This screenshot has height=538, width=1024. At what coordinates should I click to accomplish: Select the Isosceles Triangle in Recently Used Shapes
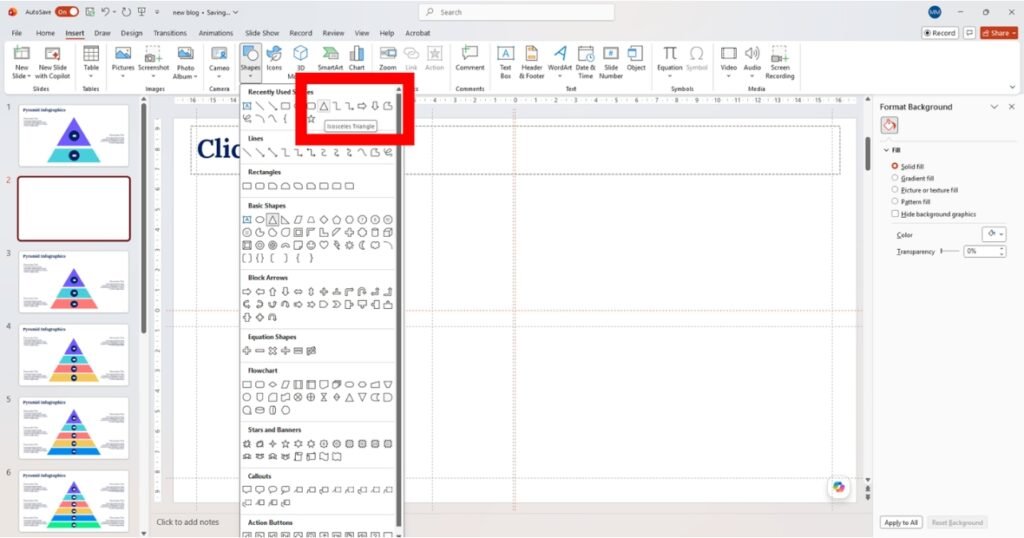pos(324,106)
